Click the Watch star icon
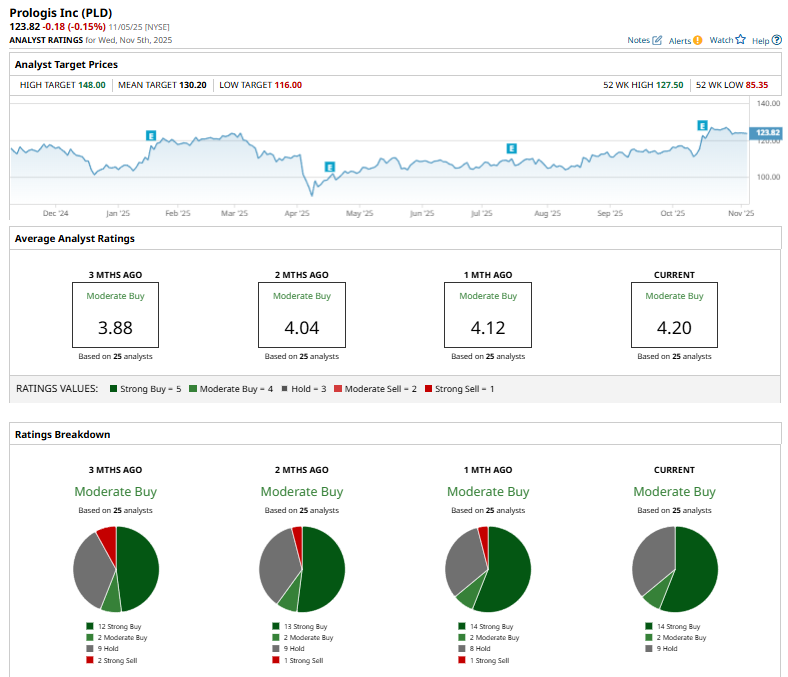This screenshot has width=788, height=677. 740,40
